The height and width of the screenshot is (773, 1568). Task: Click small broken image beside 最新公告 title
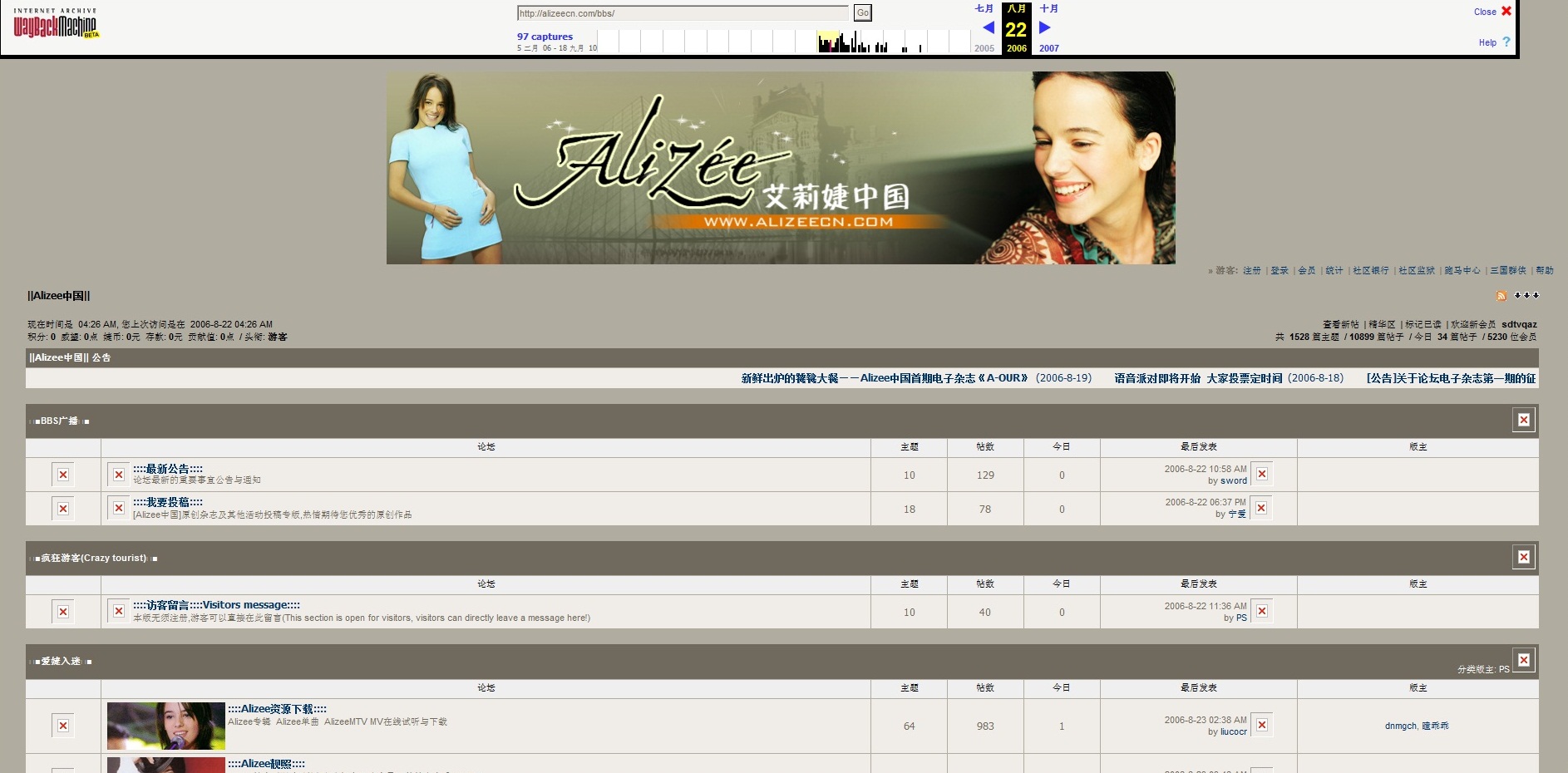coord(119,474)
